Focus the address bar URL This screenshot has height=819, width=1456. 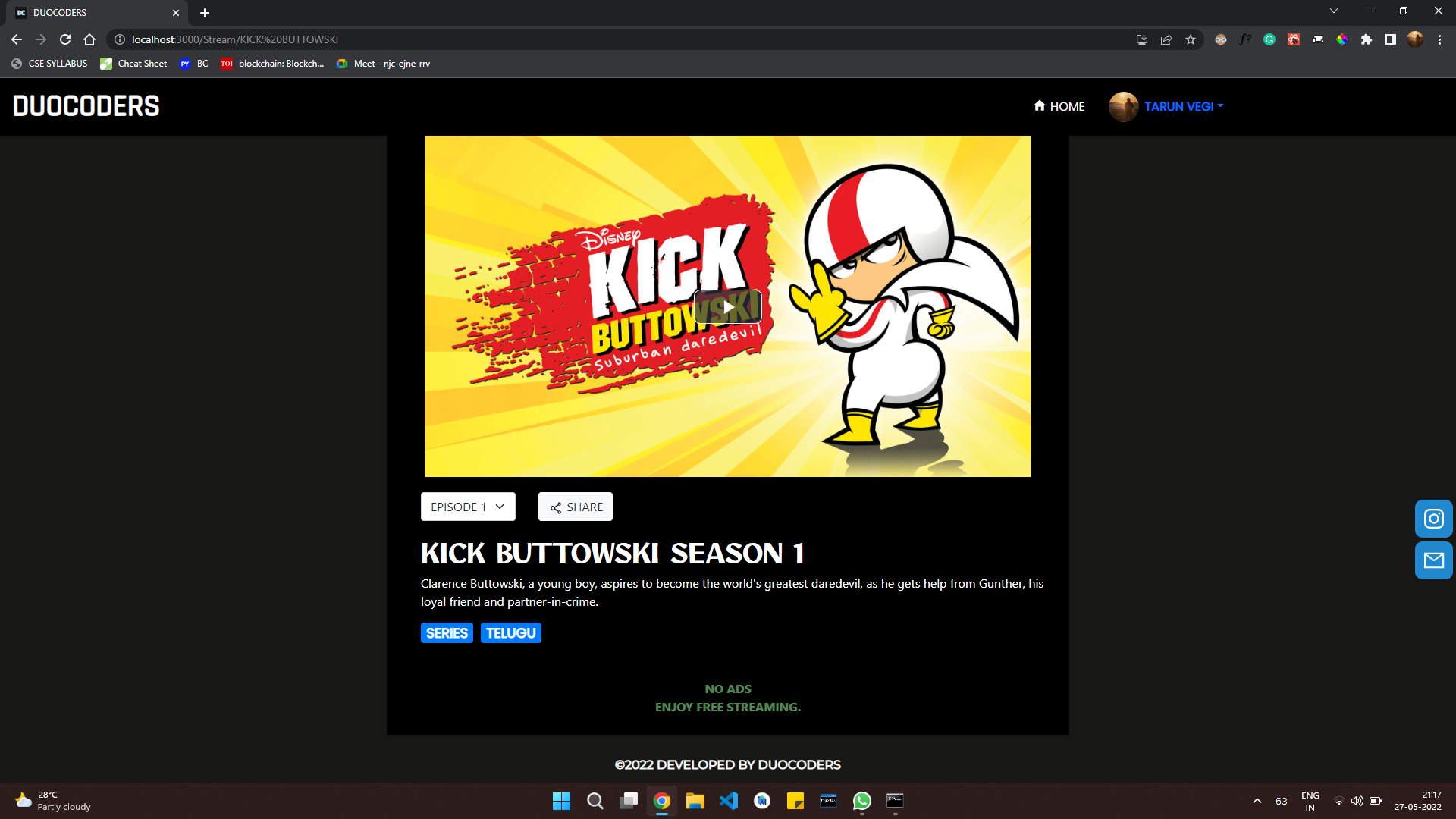235,39
